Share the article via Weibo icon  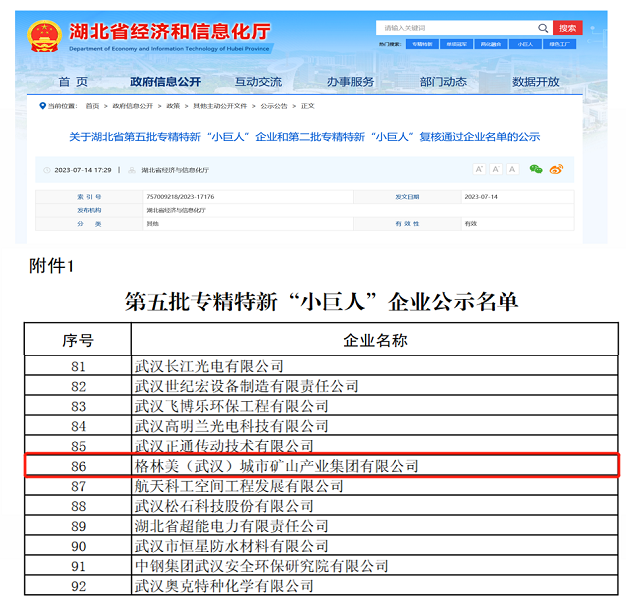coord(556,169)
